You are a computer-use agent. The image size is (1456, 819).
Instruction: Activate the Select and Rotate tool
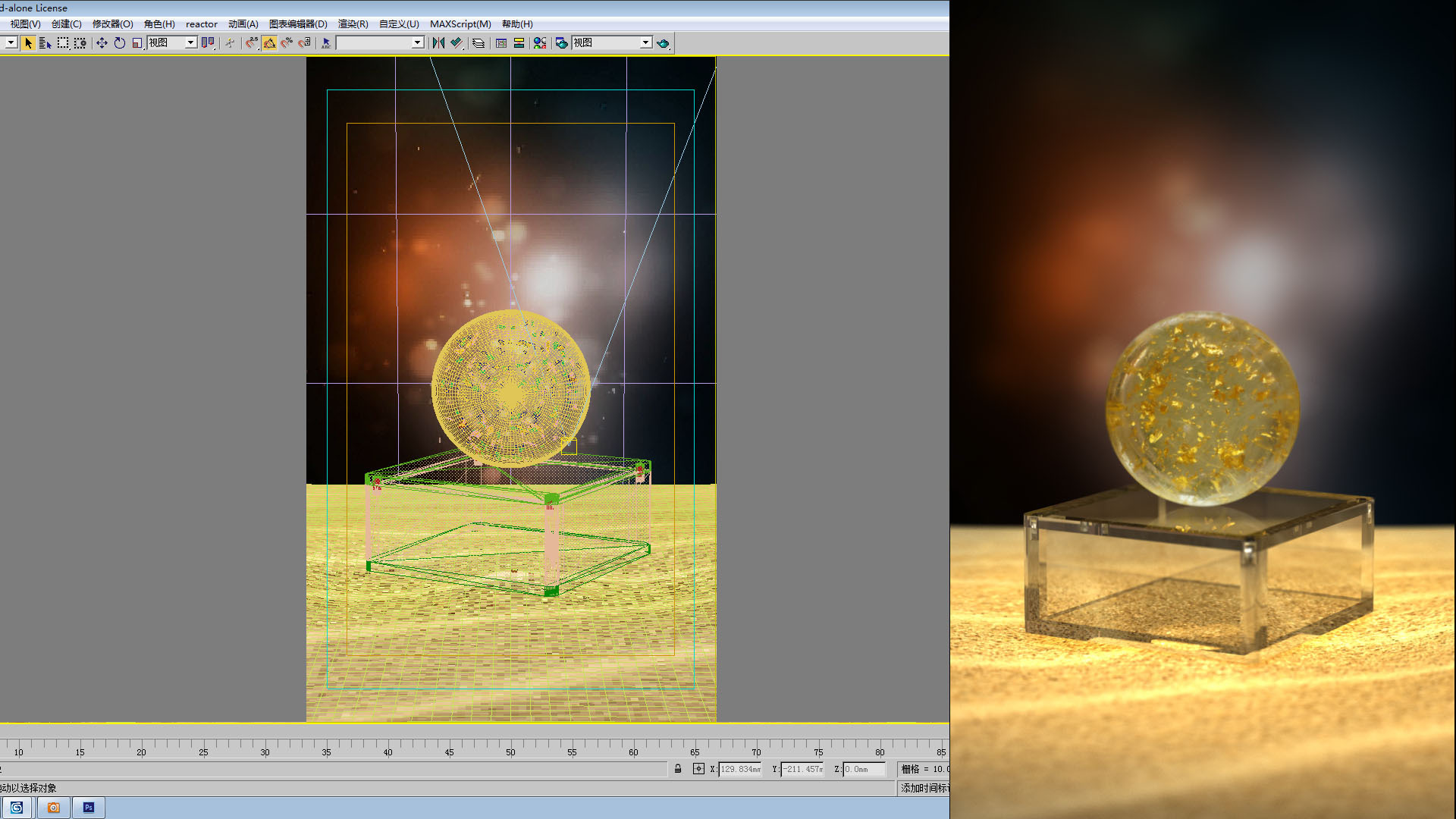point(120,43)
